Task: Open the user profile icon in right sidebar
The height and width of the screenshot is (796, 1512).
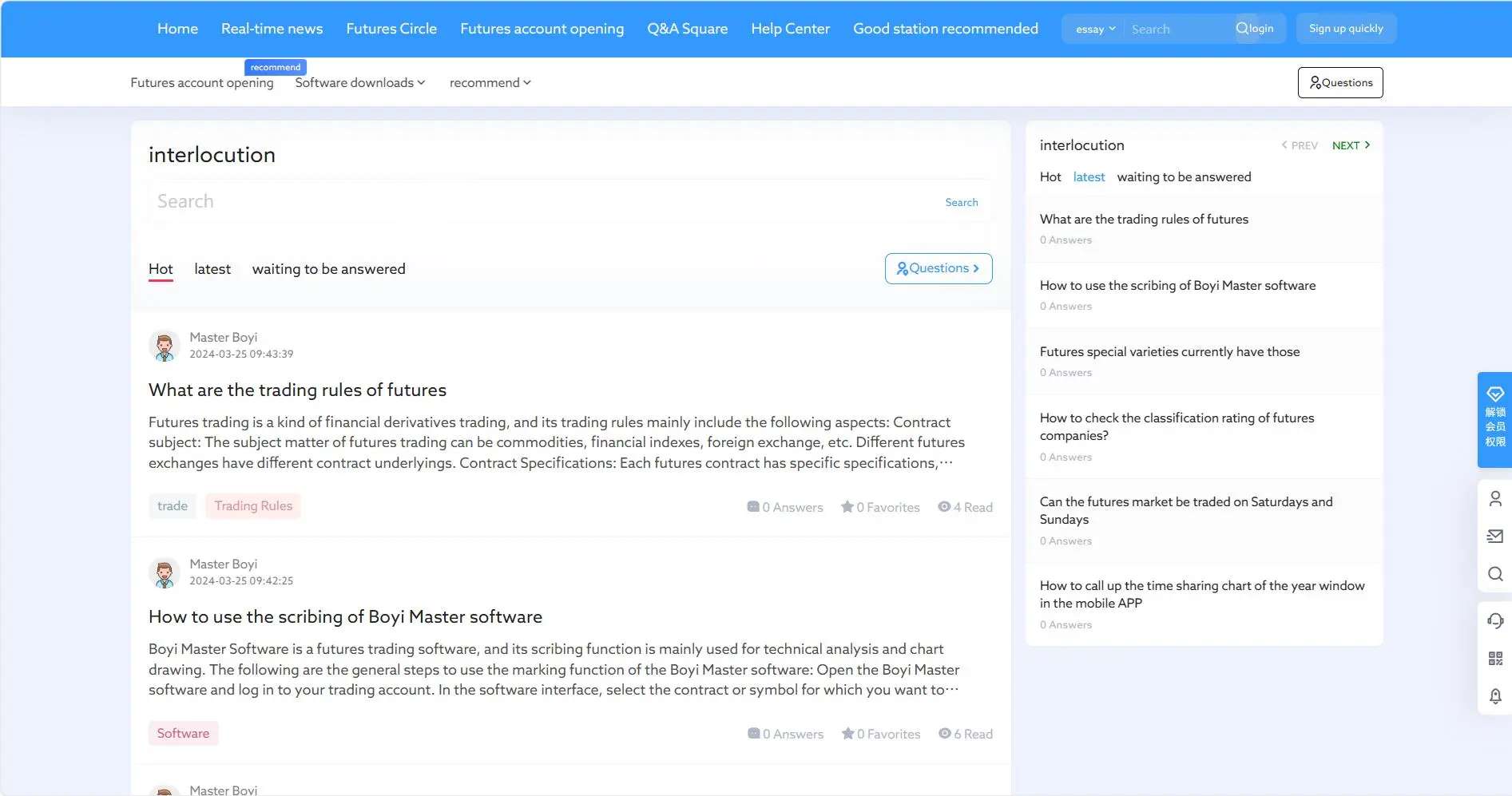Action: pyautogui.click(x=1495, y=499)
